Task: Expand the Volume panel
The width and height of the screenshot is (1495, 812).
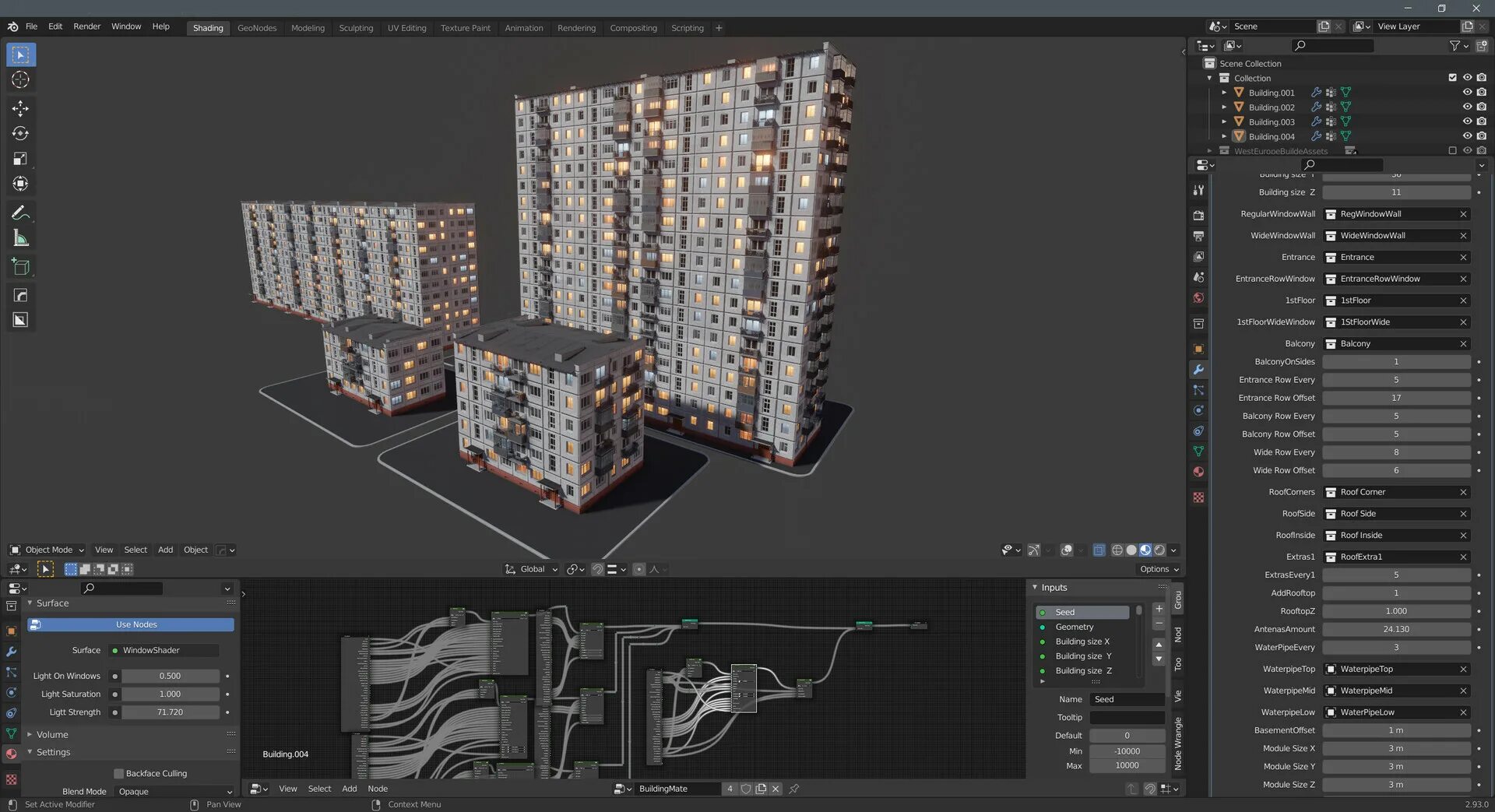Action: [x=51, y=734]
